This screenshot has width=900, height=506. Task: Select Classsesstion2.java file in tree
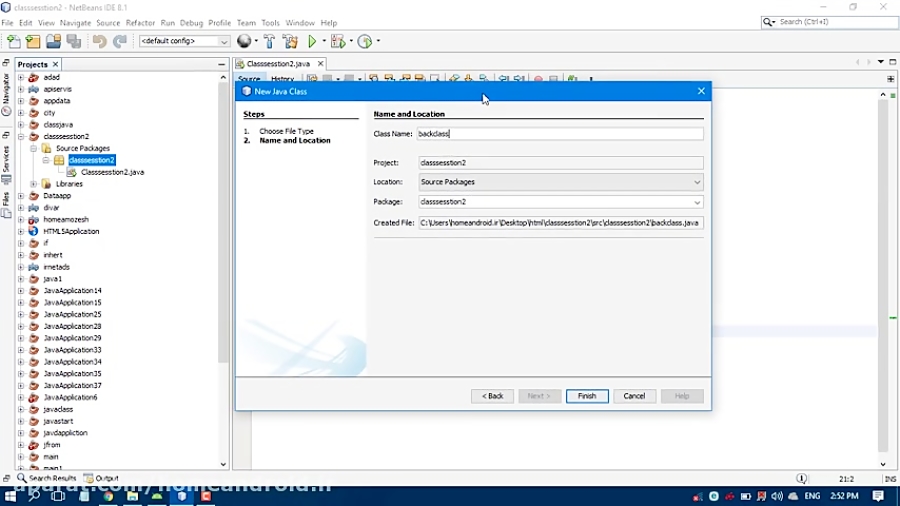pos(112,172)
